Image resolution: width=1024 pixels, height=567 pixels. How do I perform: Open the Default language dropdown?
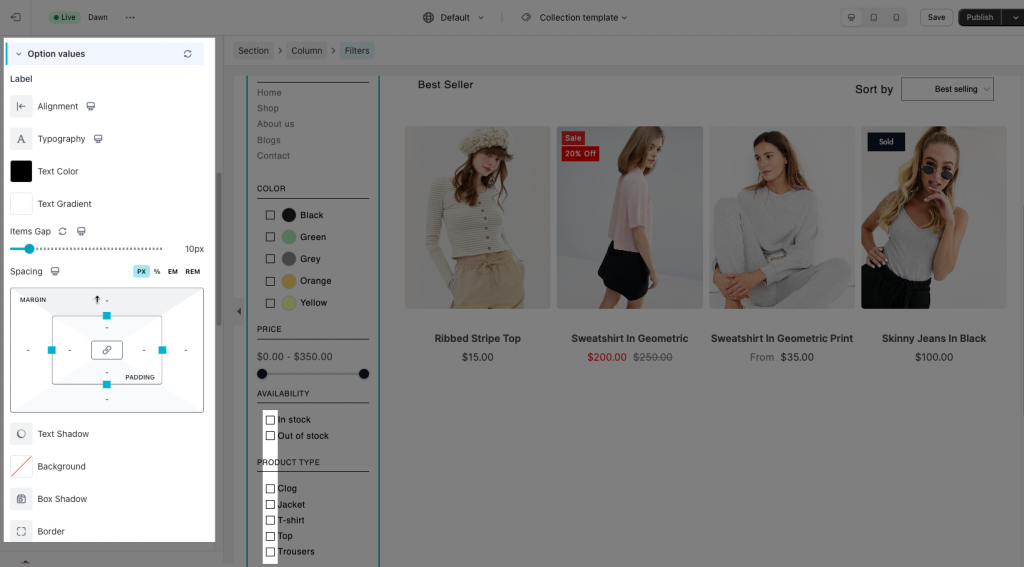tap(454, 18)
